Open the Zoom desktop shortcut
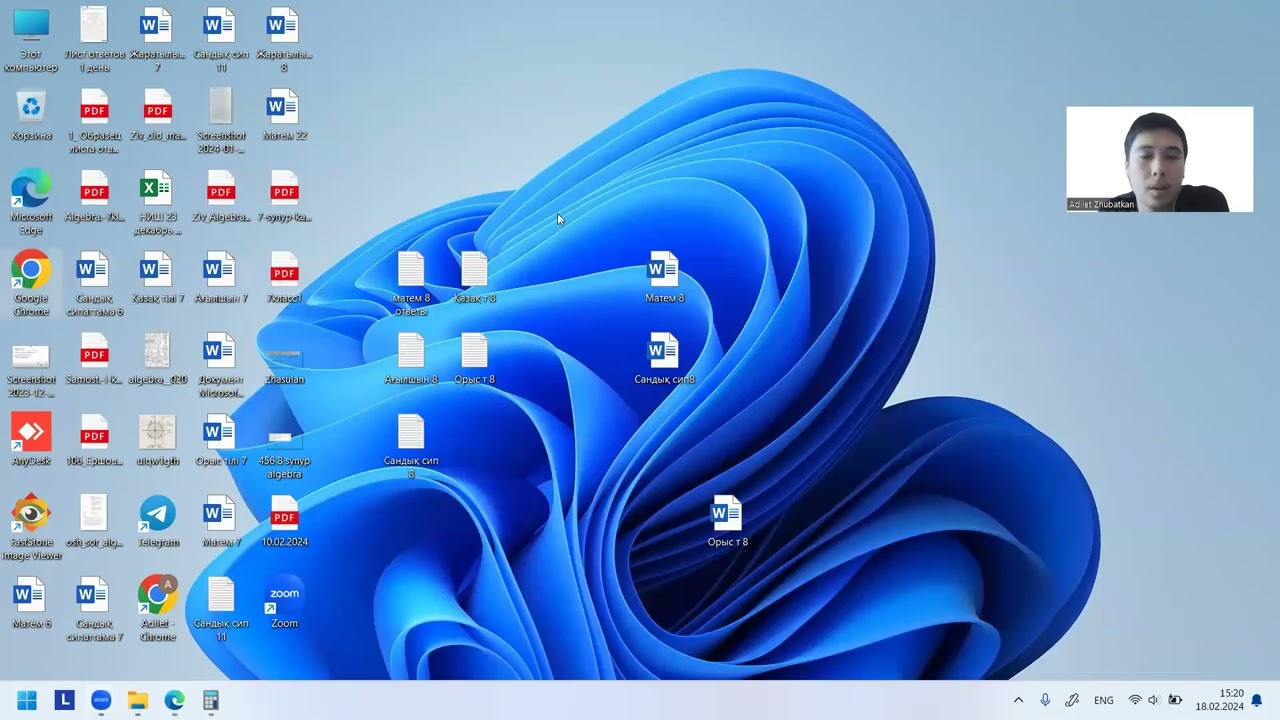Image resolution: width=1280 pixels, height=720 pixels. 284,602
